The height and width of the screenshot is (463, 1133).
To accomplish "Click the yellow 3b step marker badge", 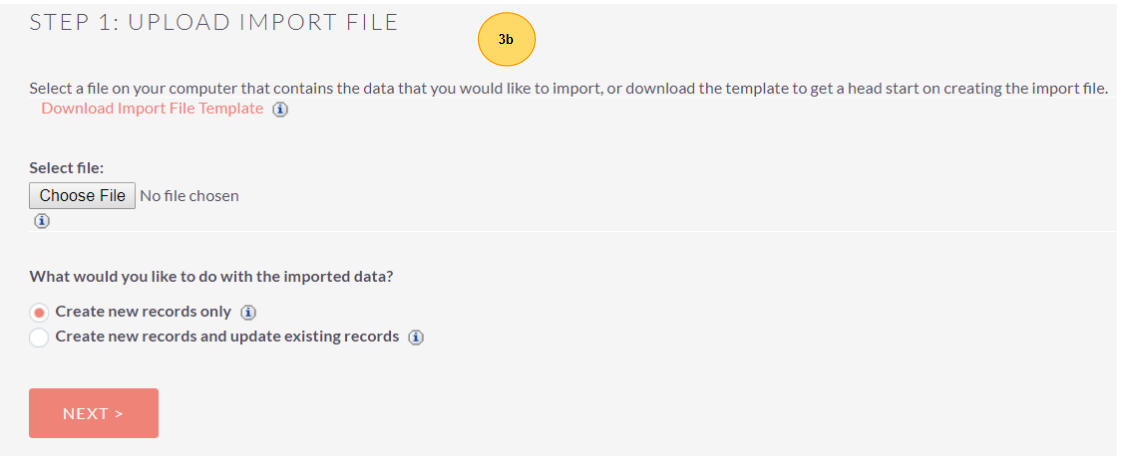I will pos(506,40).
